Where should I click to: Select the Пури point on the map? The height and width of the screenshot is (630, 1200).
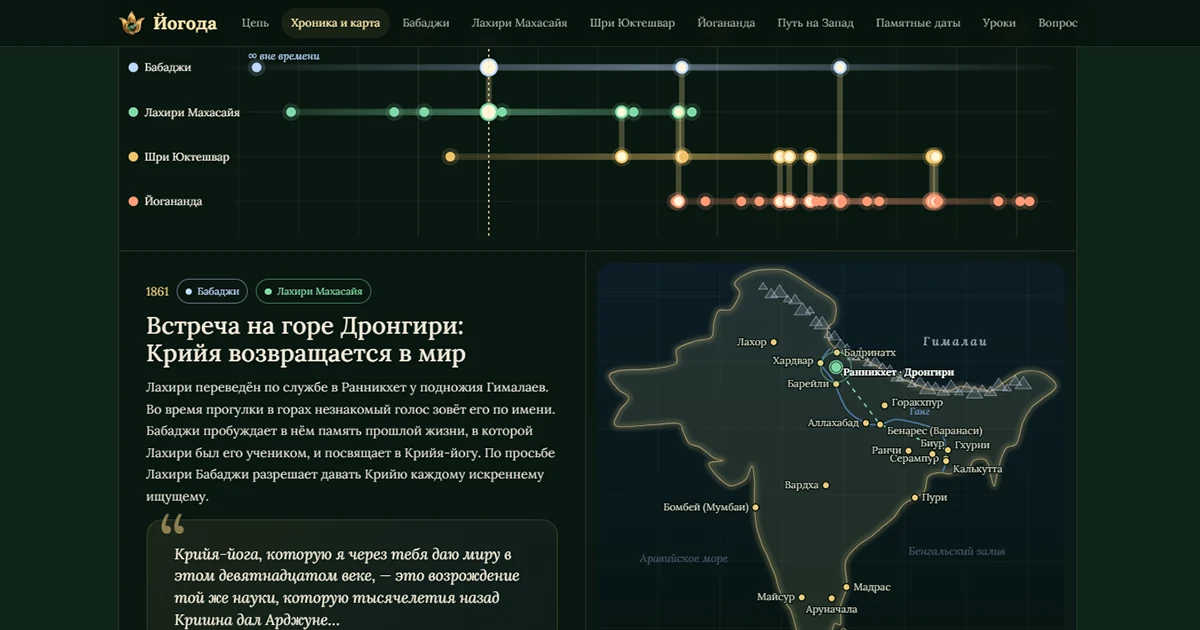(x=915, y=497)
